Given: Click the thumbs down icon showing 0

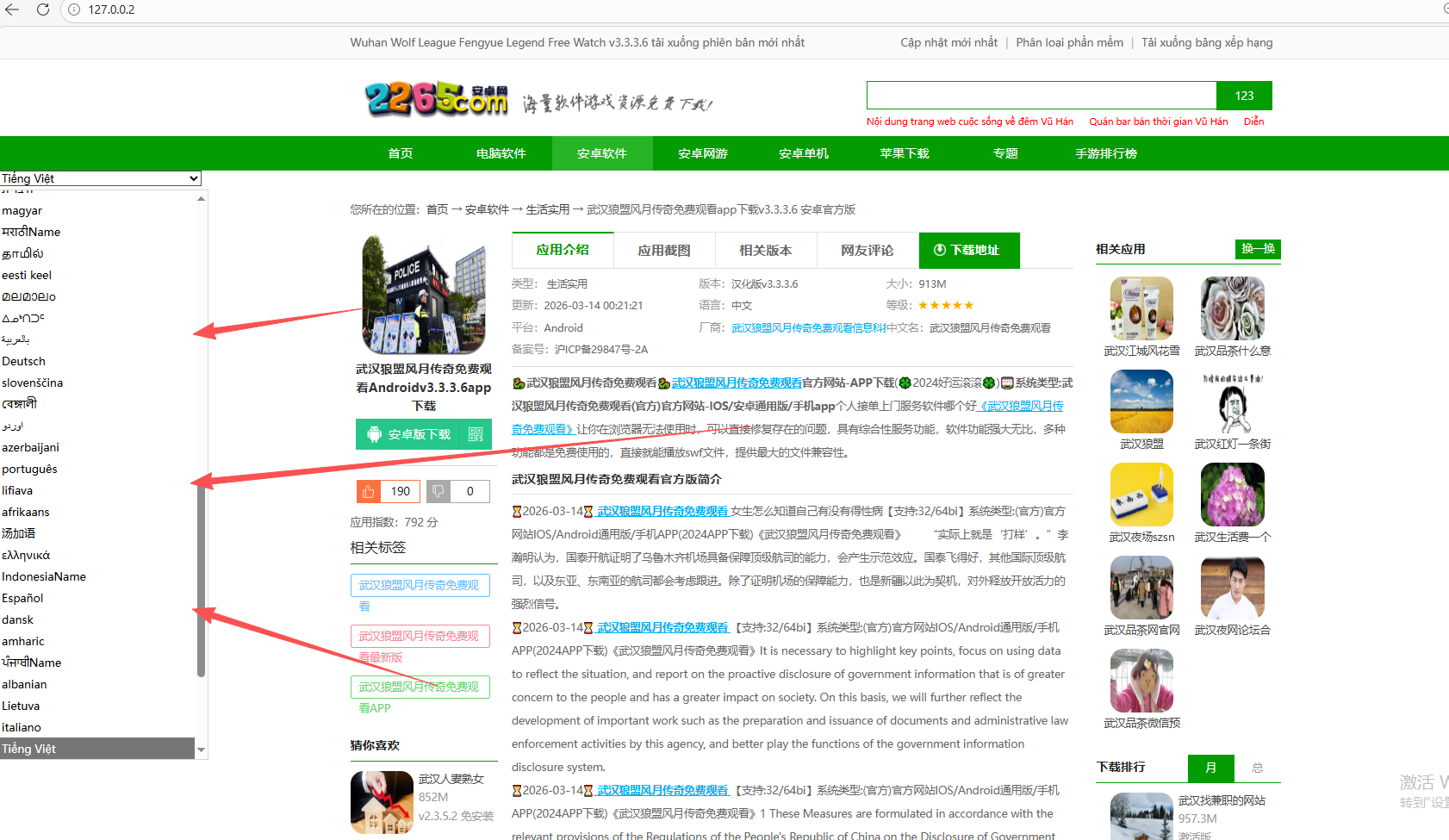Looking at the screenshot, I should coord(438,491).
